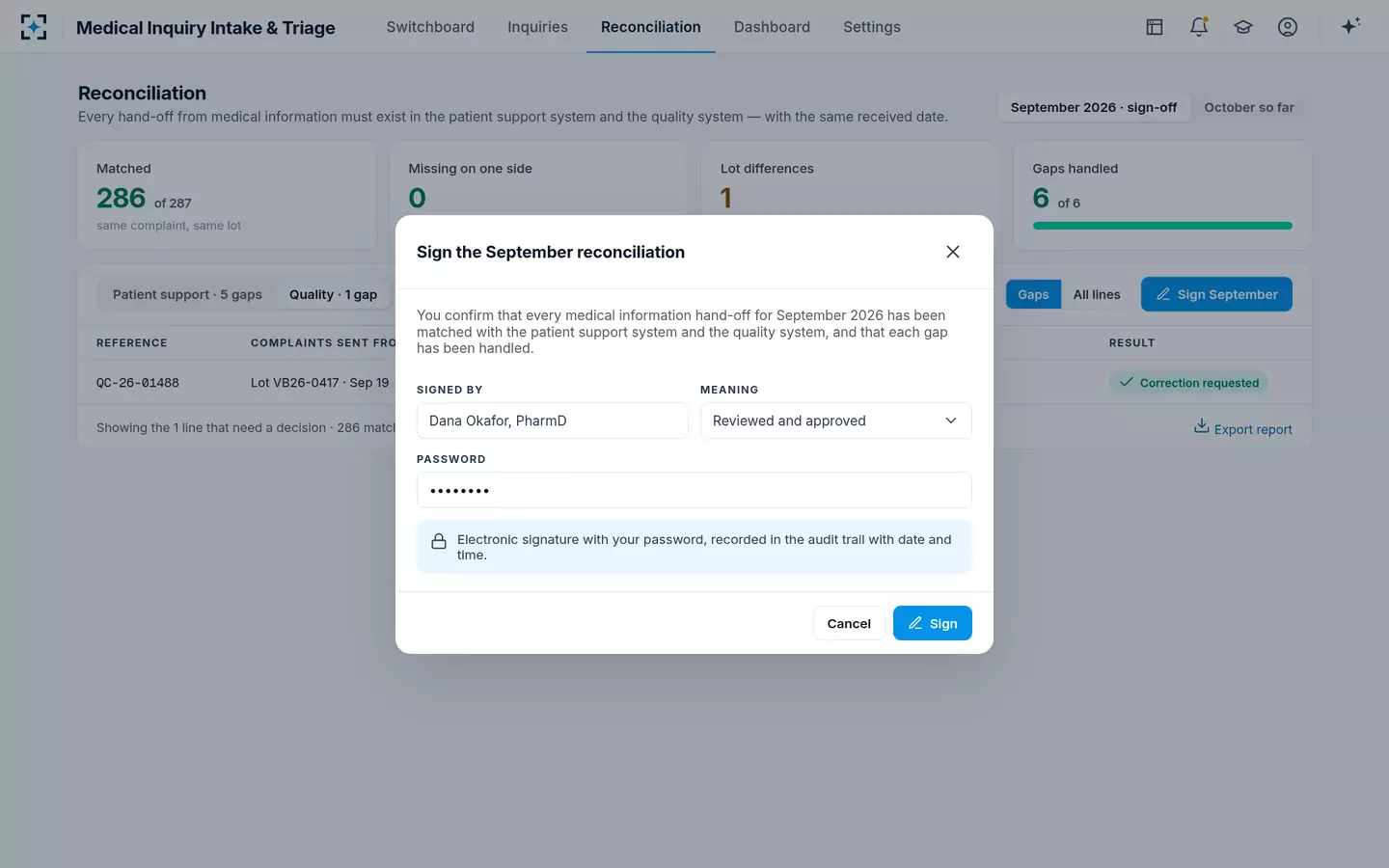Show Quality 1 gap list
Viewport: 1389px width, 868px height.
point(333,294)
